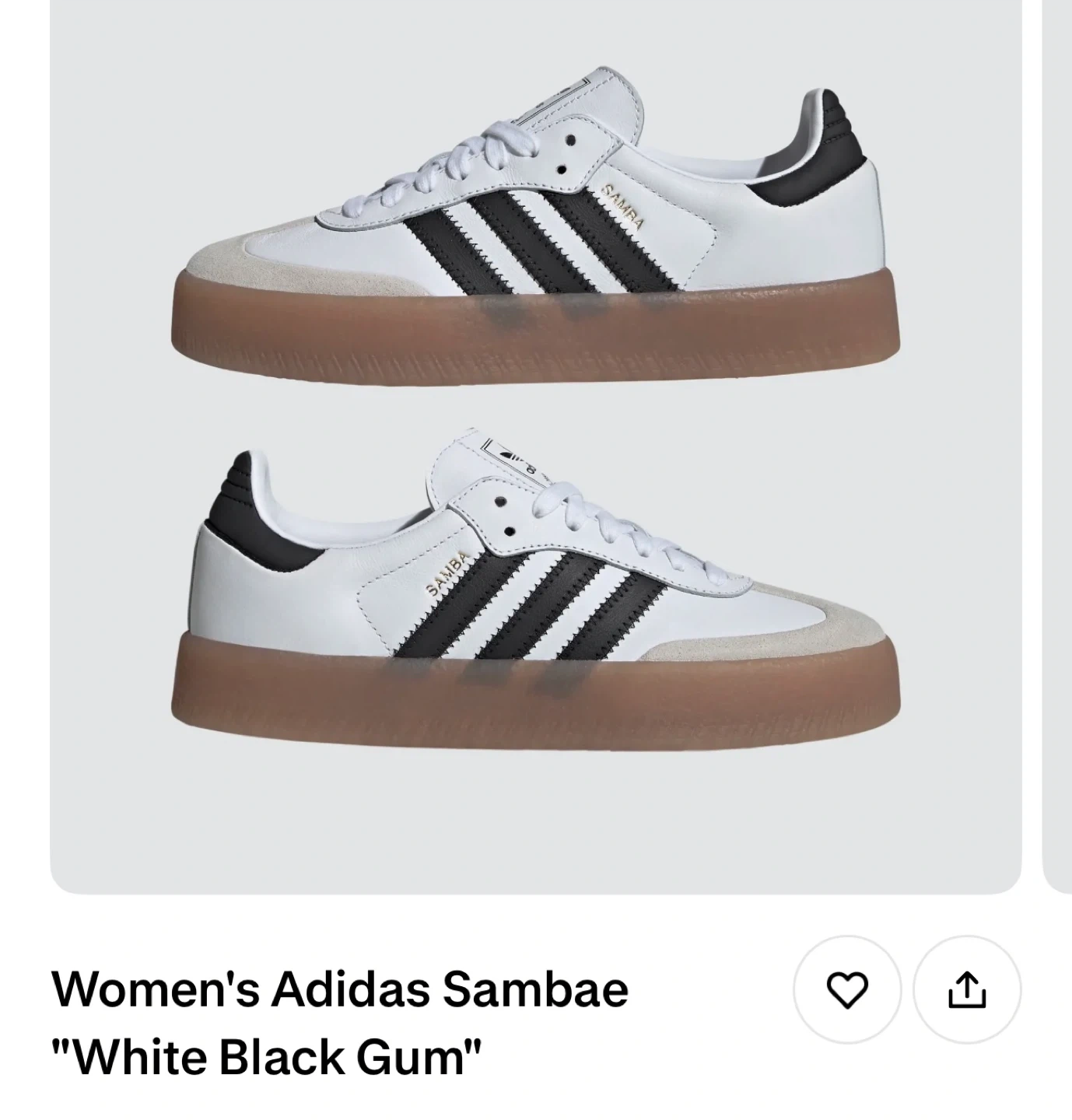Click the product title "Women's Adidas Sambae"
The height and width of the screenshot is (1120, 1072).
340,989
